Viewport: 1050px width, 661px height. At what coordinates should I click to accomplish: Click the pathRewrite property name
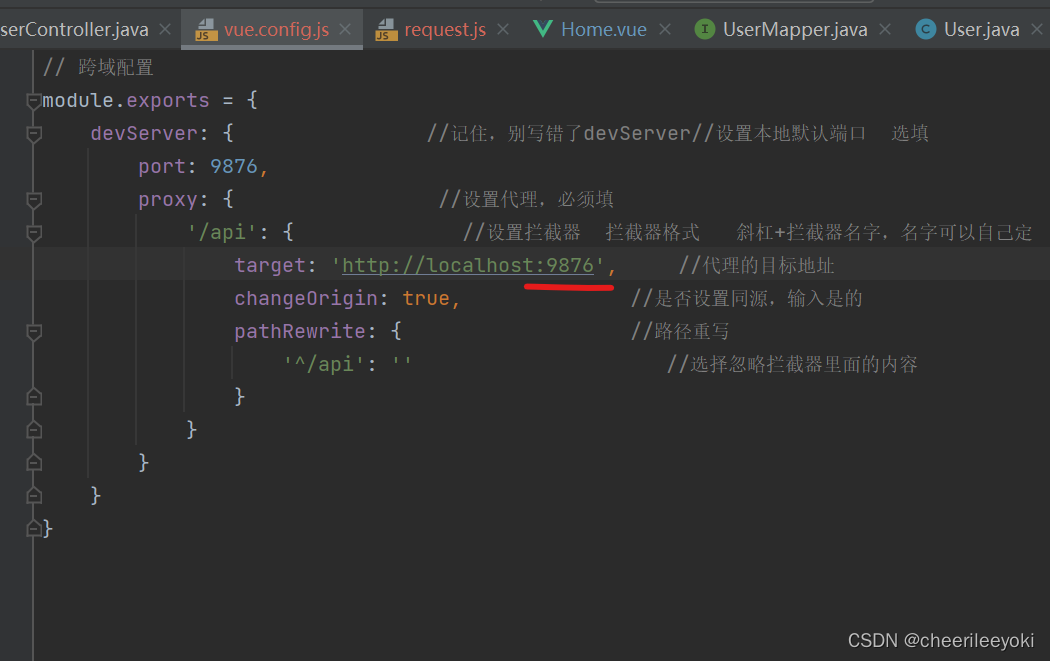(x=300, y=331)
